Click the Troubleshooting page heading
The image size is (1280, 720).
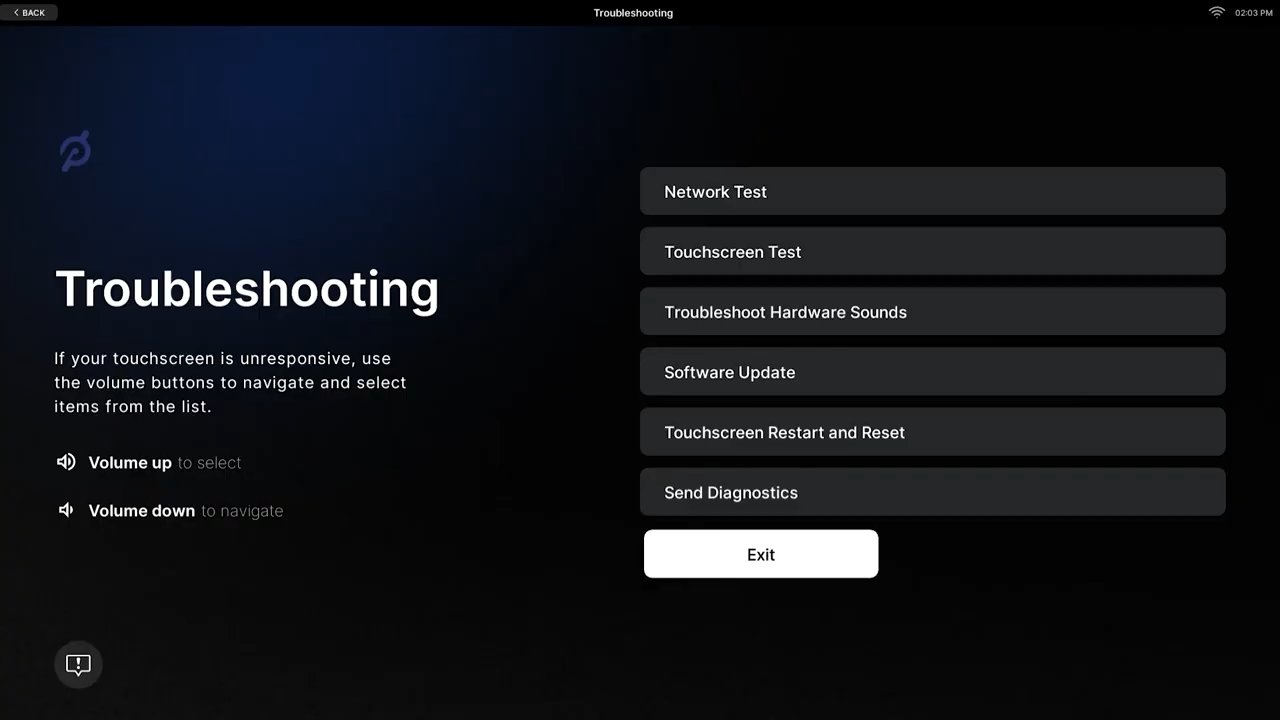tap(247, 289)
